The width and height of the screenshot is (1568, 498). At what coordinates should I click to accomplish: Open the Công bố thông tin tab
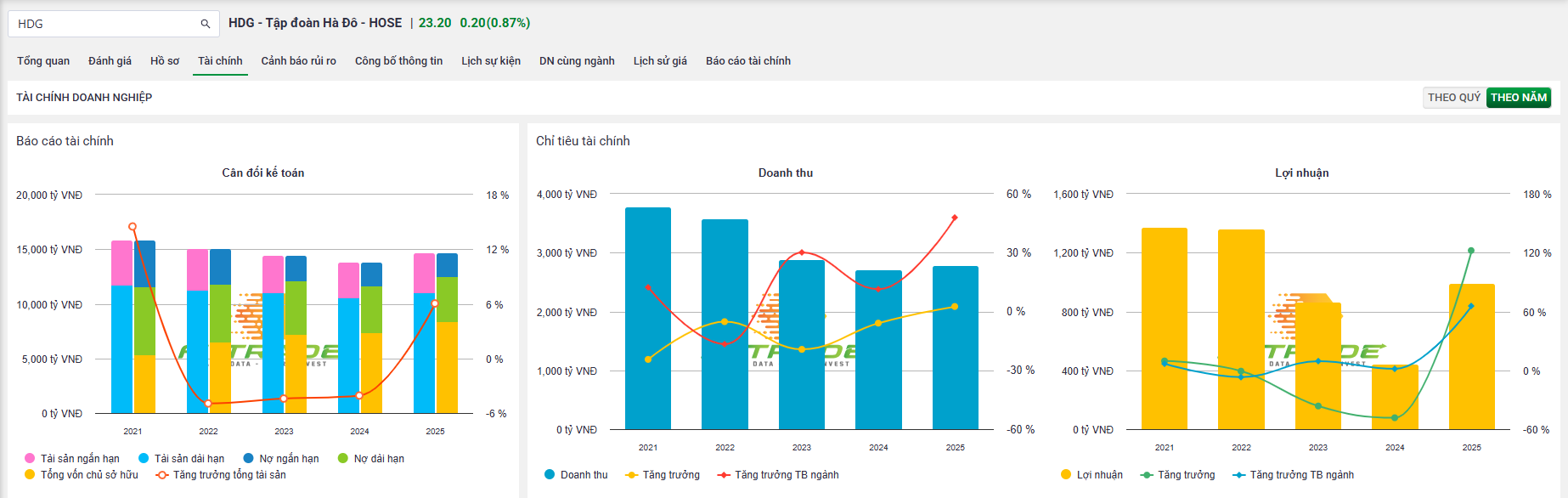(x=398, y=61)
